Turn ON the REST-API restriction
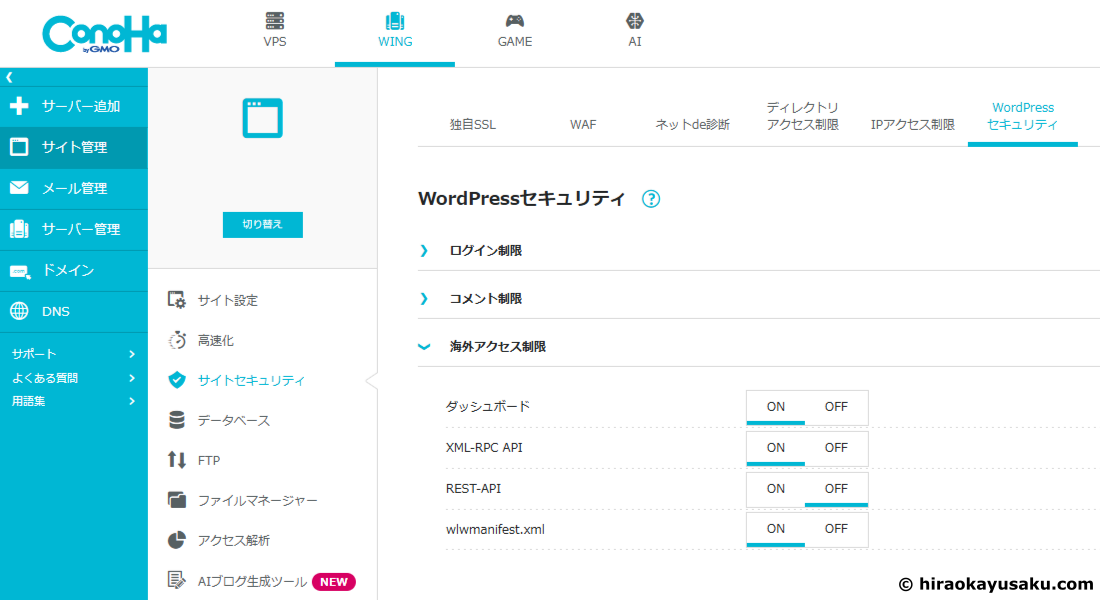This screenshot has width=1100, height=600. pyautogui.click(x=776, y=489)
